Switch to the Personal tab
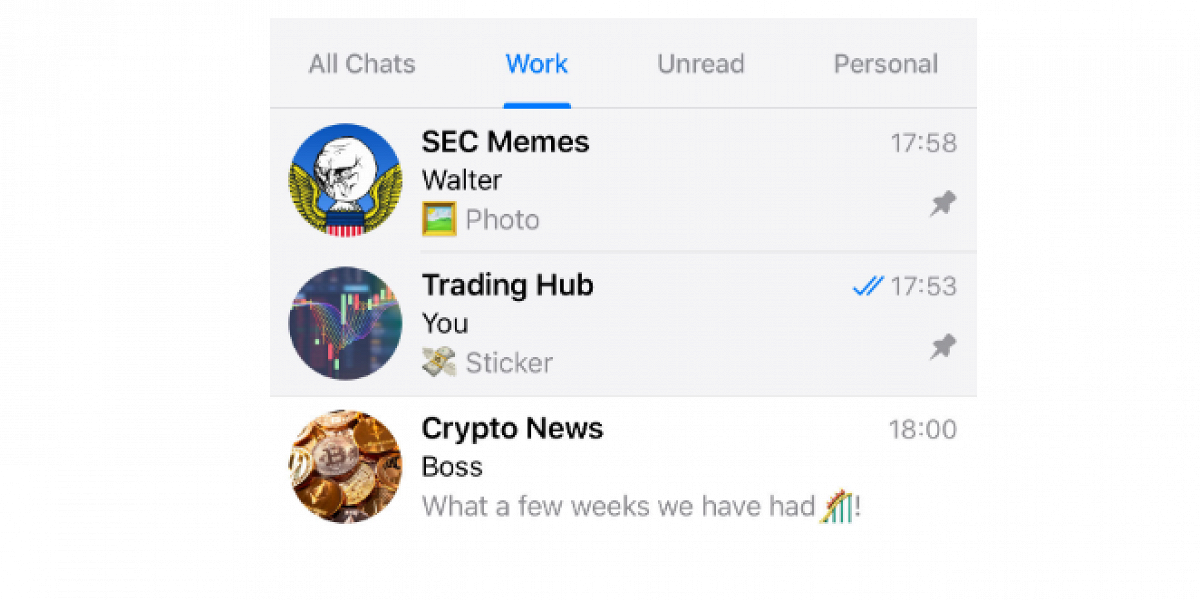This screenshot has height=600, width=1200. click(x=886, y=64)
